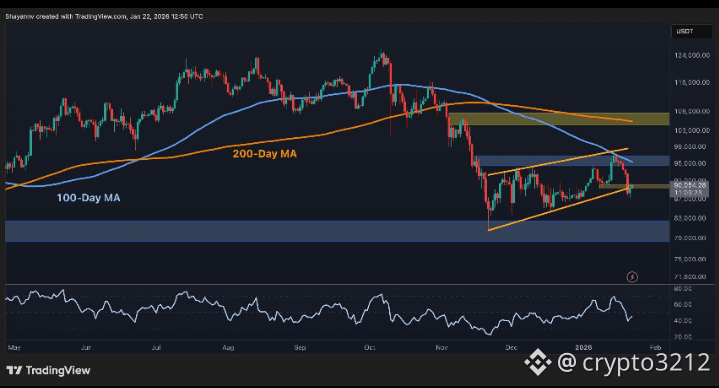This screenshot has height=388, width=719.
Task: Click the Sep label on time axis
Action: point(300,348)
